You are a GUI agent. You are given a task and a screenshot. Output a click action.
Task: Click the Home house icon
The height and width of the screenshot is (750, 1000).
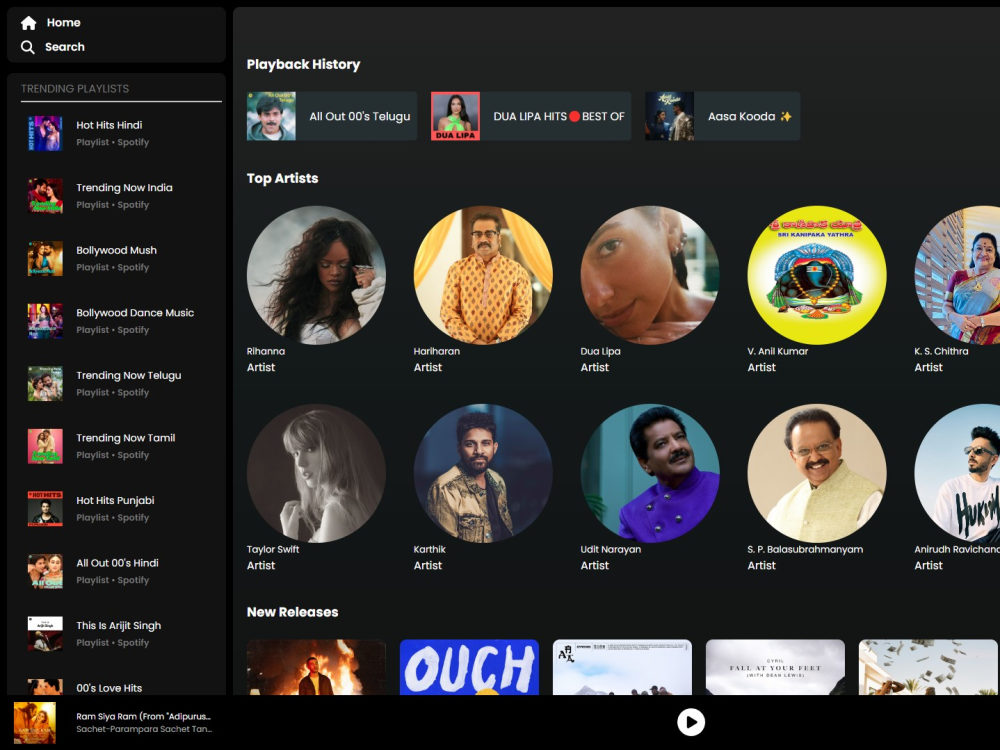click(28, 23)
